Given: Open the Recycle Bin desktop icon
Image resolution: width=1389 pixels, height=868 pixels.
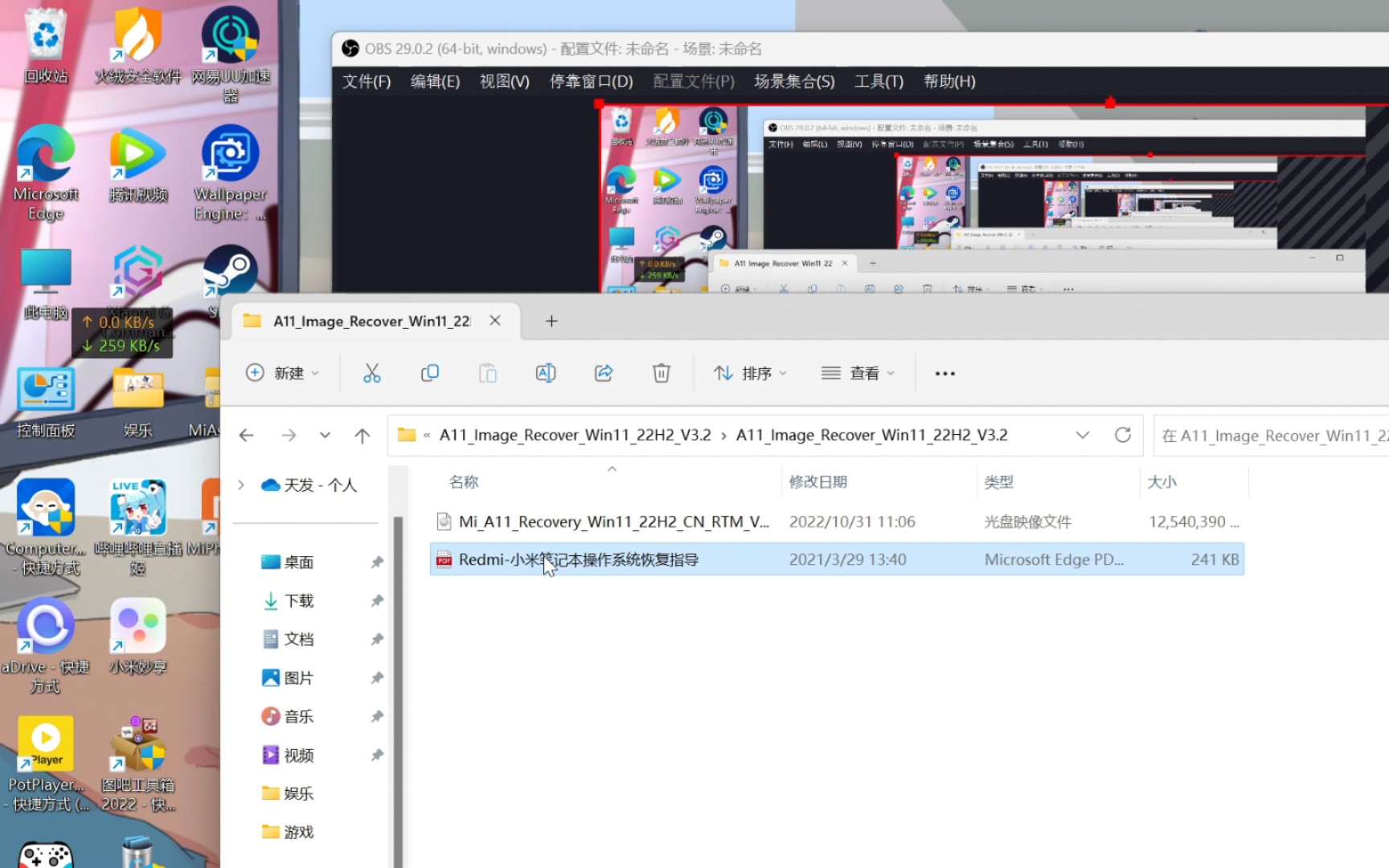Looking at the screenshot, I should (x=46, y=47).
